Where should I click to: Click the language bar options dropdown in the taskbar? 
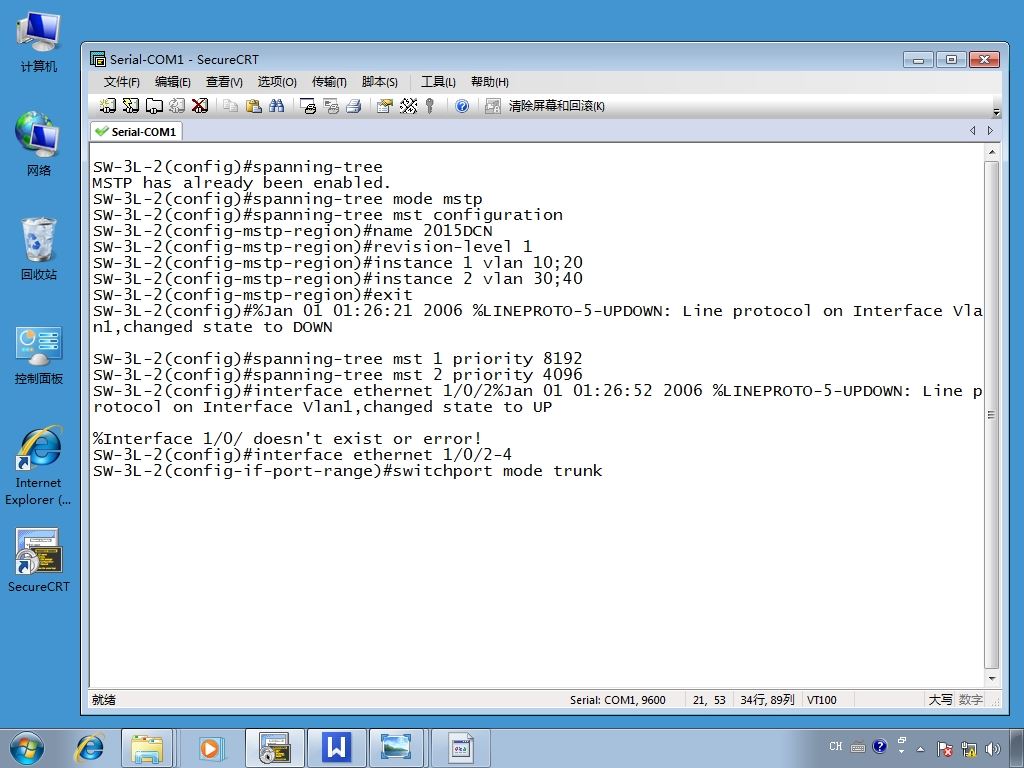[901, 751]
